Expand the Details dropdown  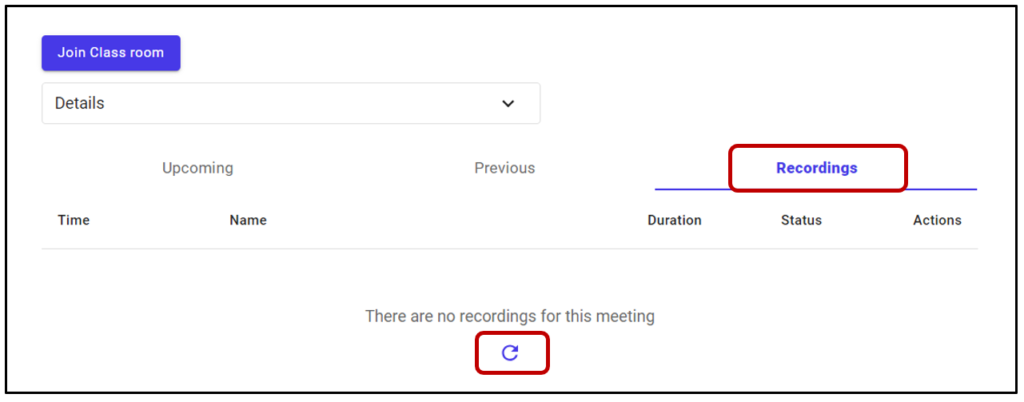tap(290, 103)
